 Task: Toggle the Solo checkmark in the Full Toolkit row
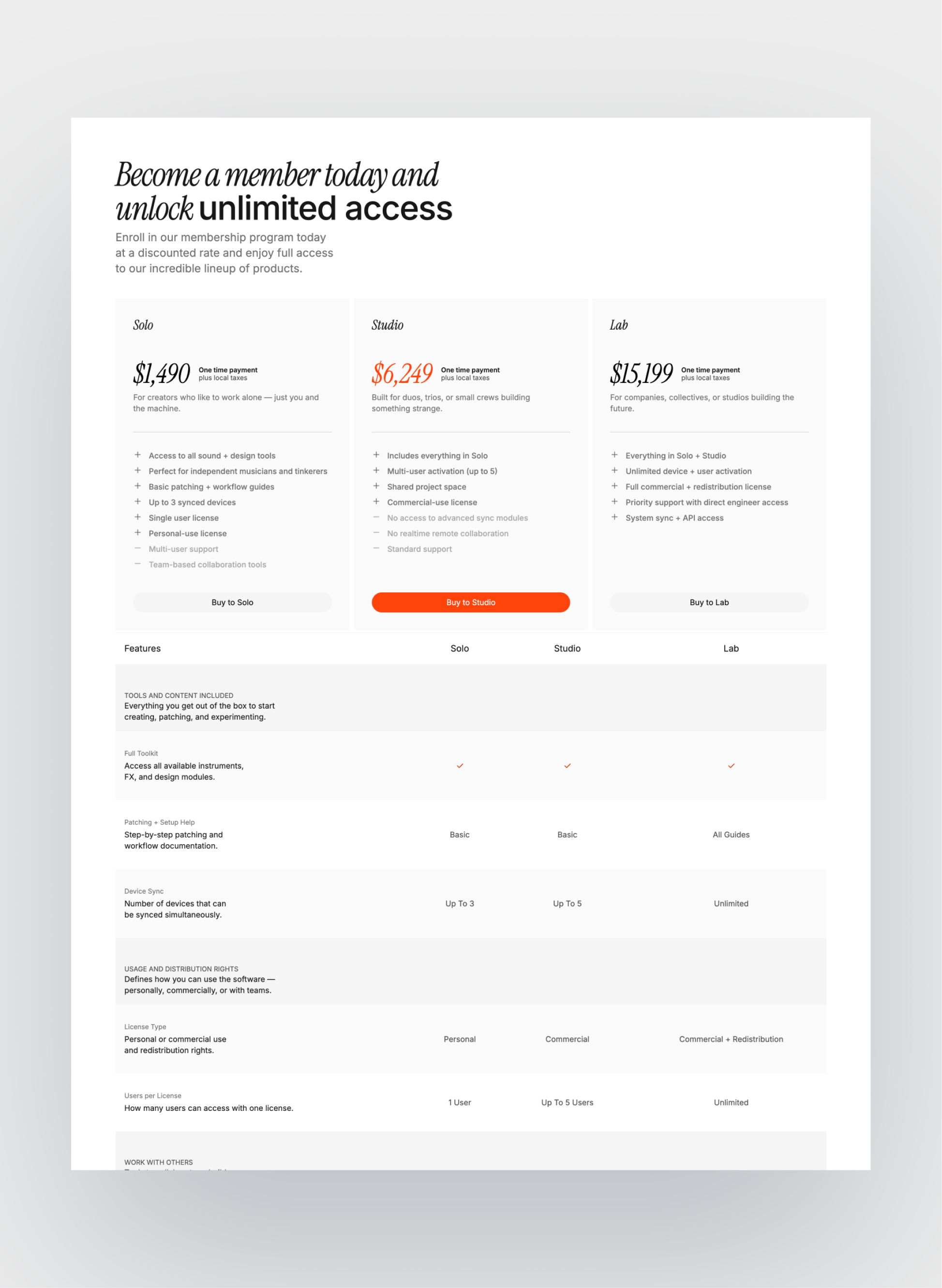click(460, 766)
